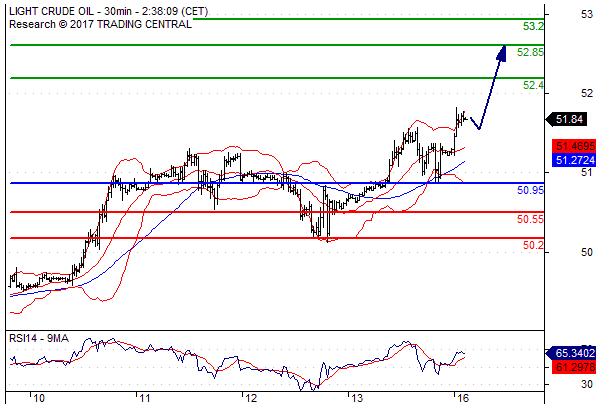Viewport: 611px width, 418px height.
Task: Click the 50.2 support level label
Action: point(533,245)
